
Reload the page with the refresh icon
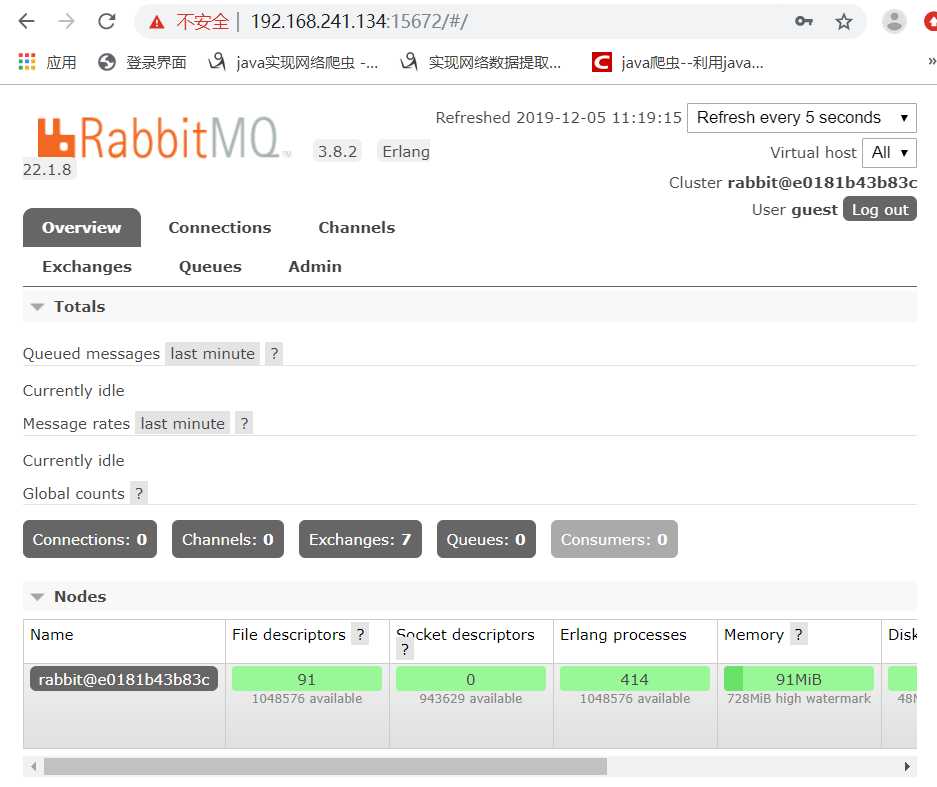tap(106, 22)
